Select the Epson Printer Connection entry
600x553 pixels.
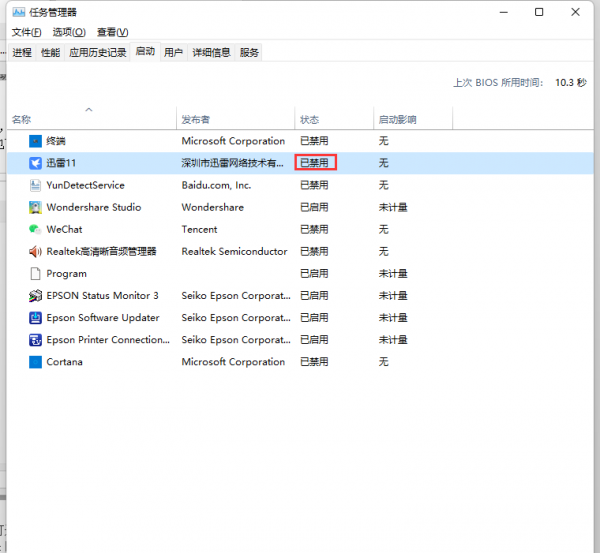pos(108,340)
